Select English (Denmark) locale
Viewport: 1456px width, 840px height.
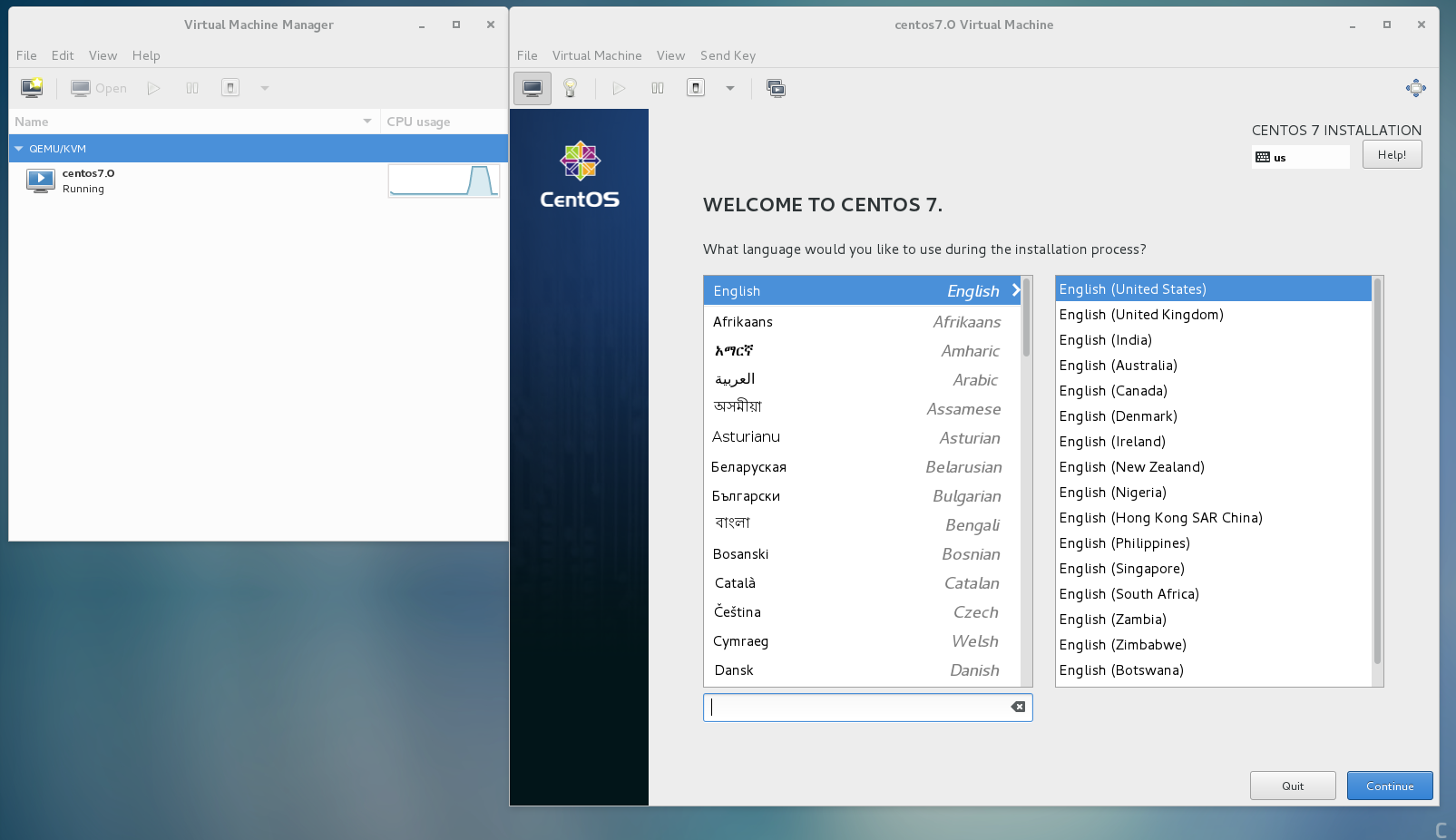click(1214, 415)
